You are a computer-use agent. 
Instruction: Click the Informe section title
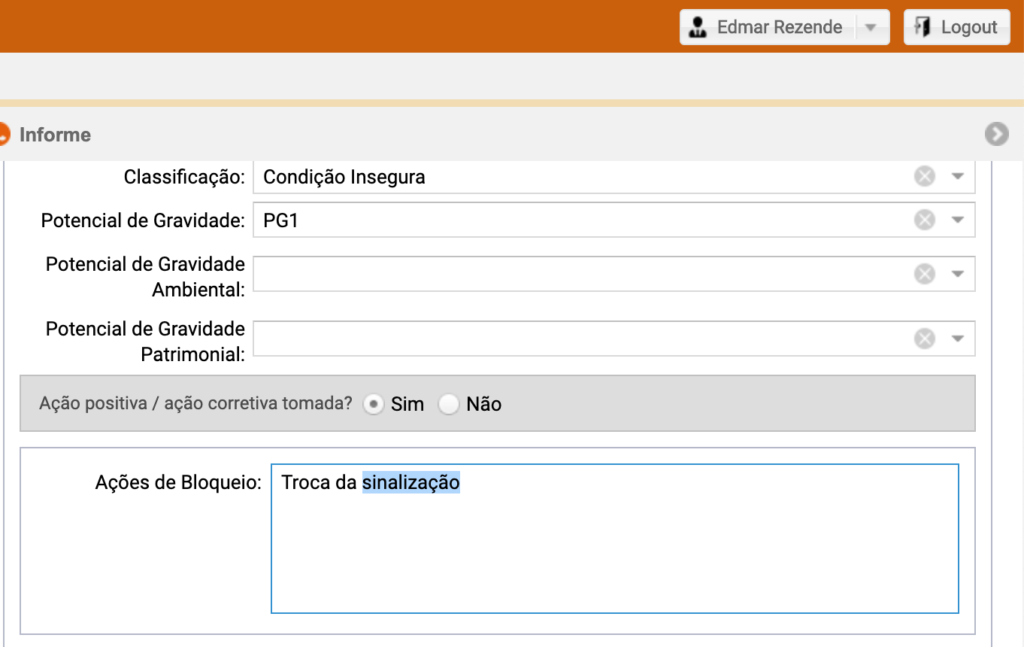tap(55, 134)
